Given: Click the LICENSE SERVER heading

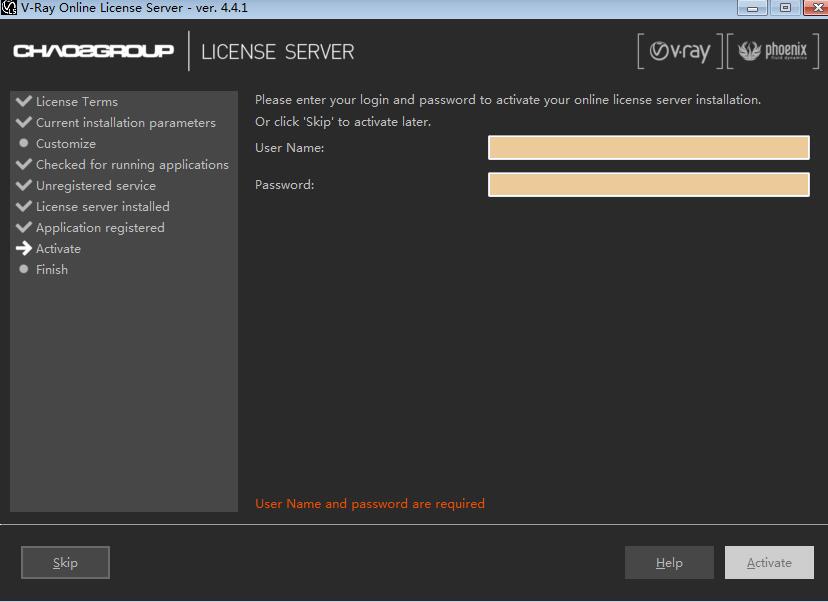Looking at the screenshot, I should [x=278, y=52].
